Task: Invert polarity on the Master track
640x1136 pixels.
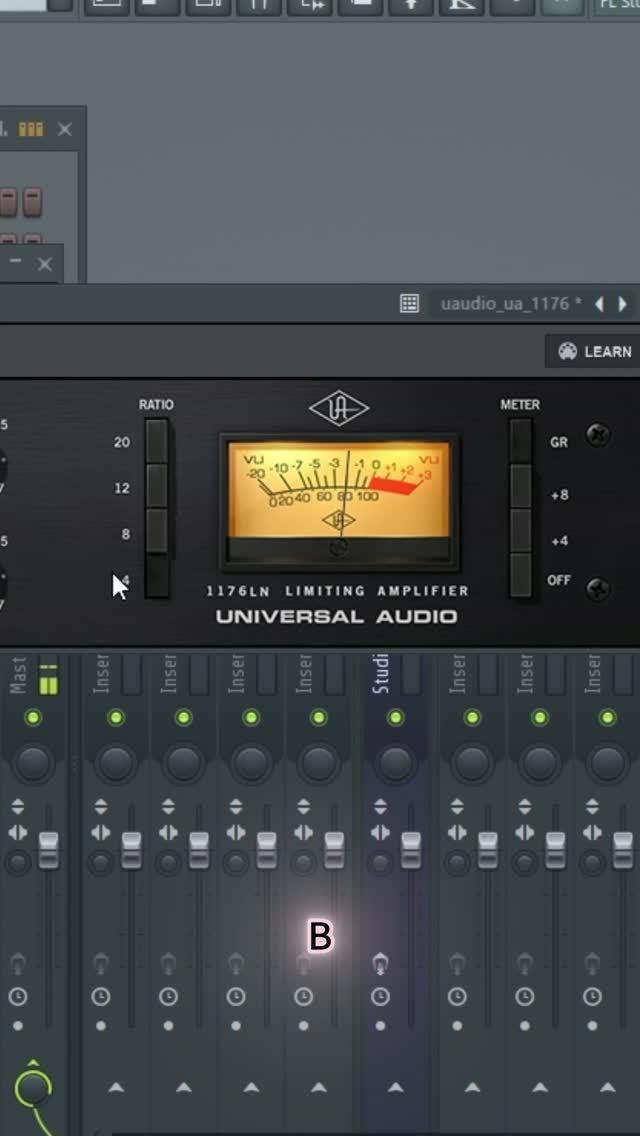Action: [x=18, y=806]
